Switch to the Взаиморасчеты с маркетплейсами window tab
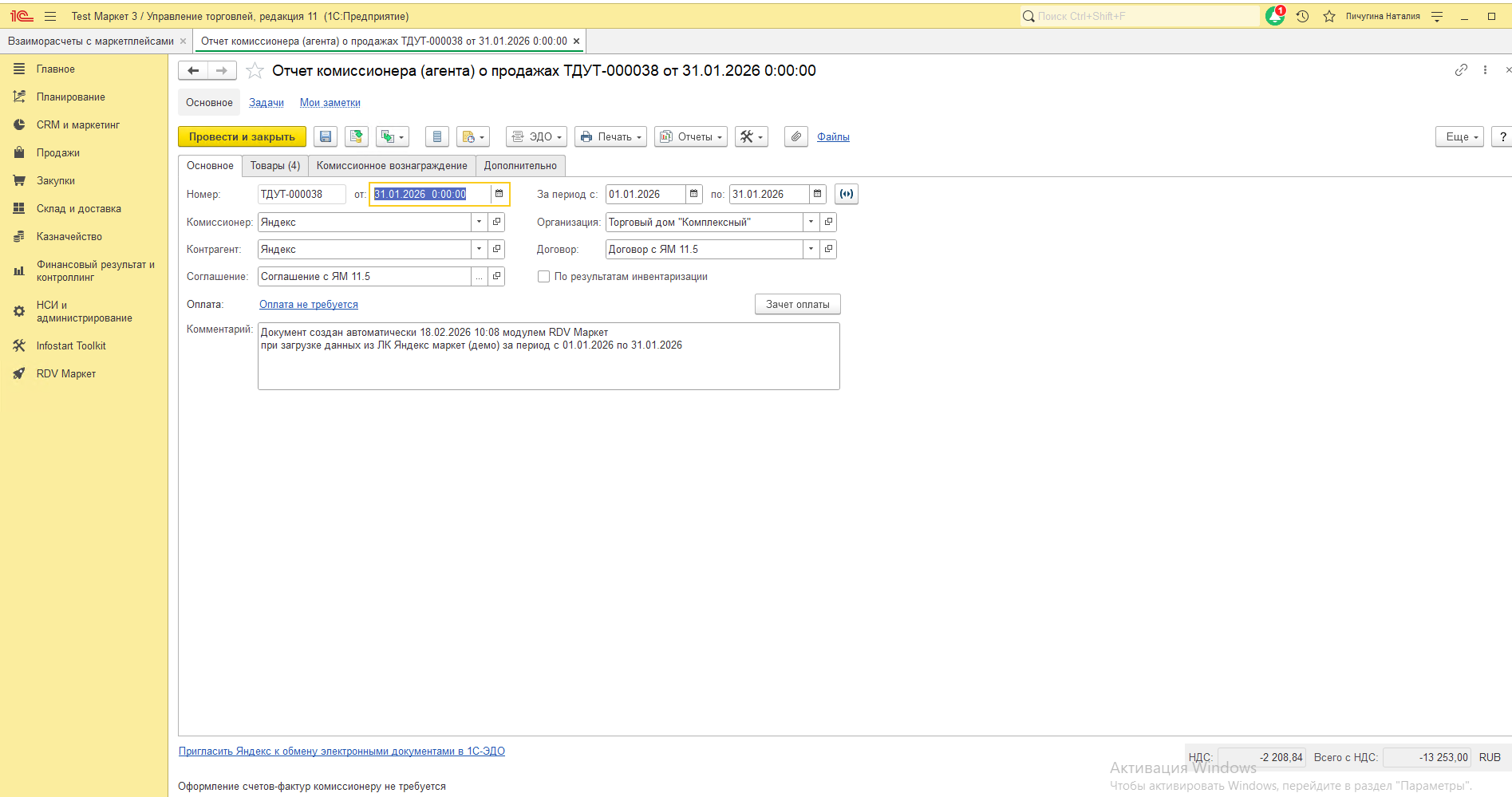This screenshot has width=1512, height=797. [90, 41]
